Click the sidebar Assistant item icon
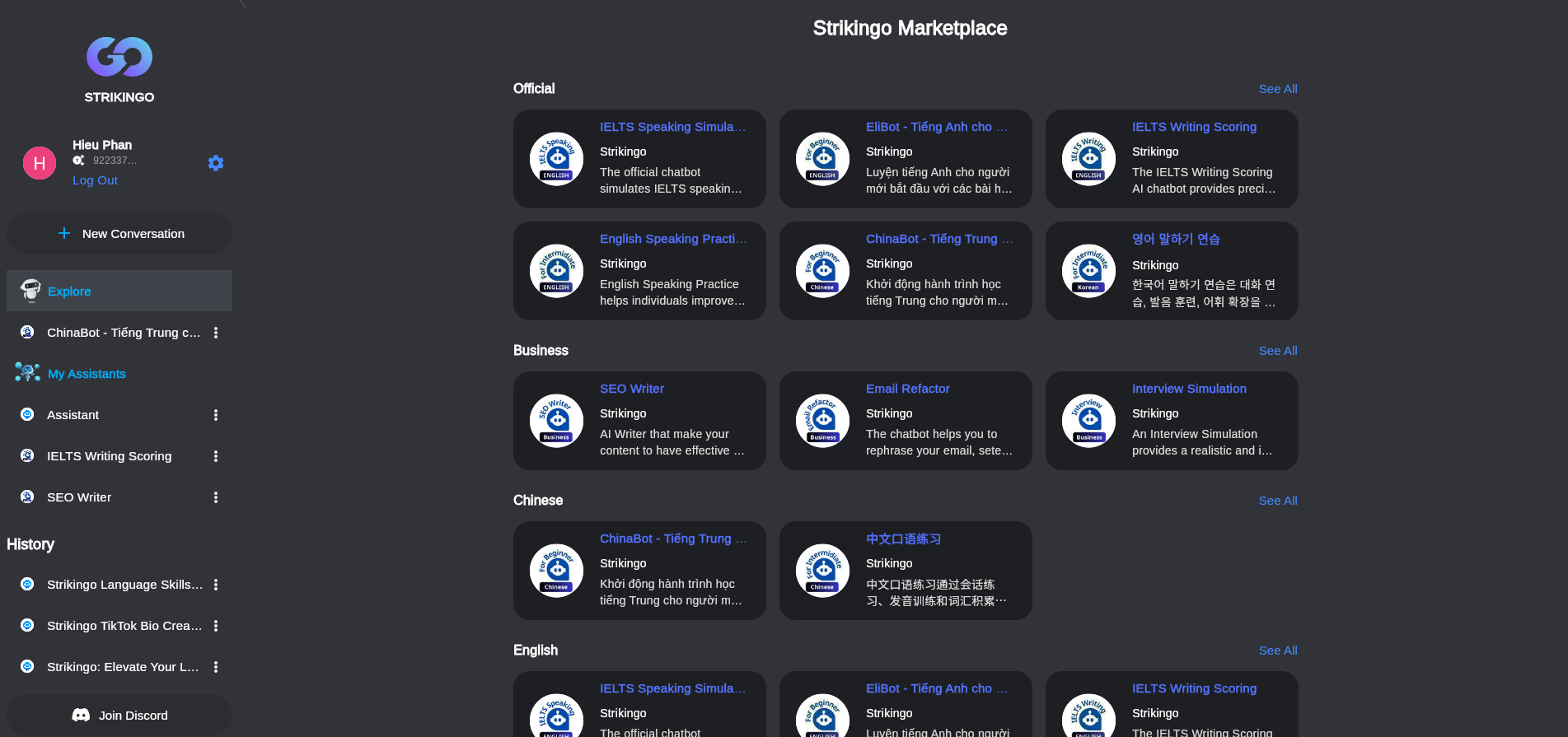1568x737 pixels. [27, 414]
